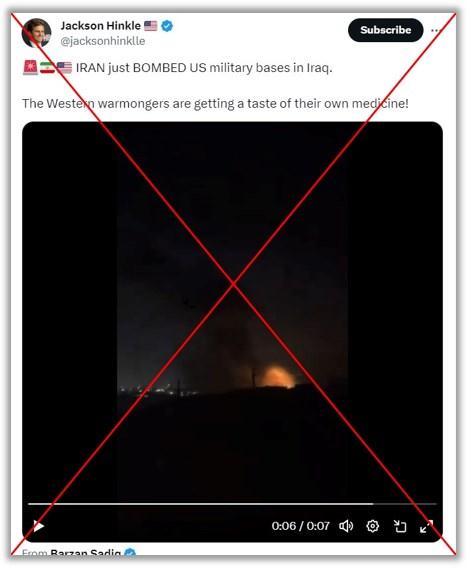The image size is (467, 568).
Task: Open the Jackson Hinkle display name link
Action: click(x=101, y=26)
